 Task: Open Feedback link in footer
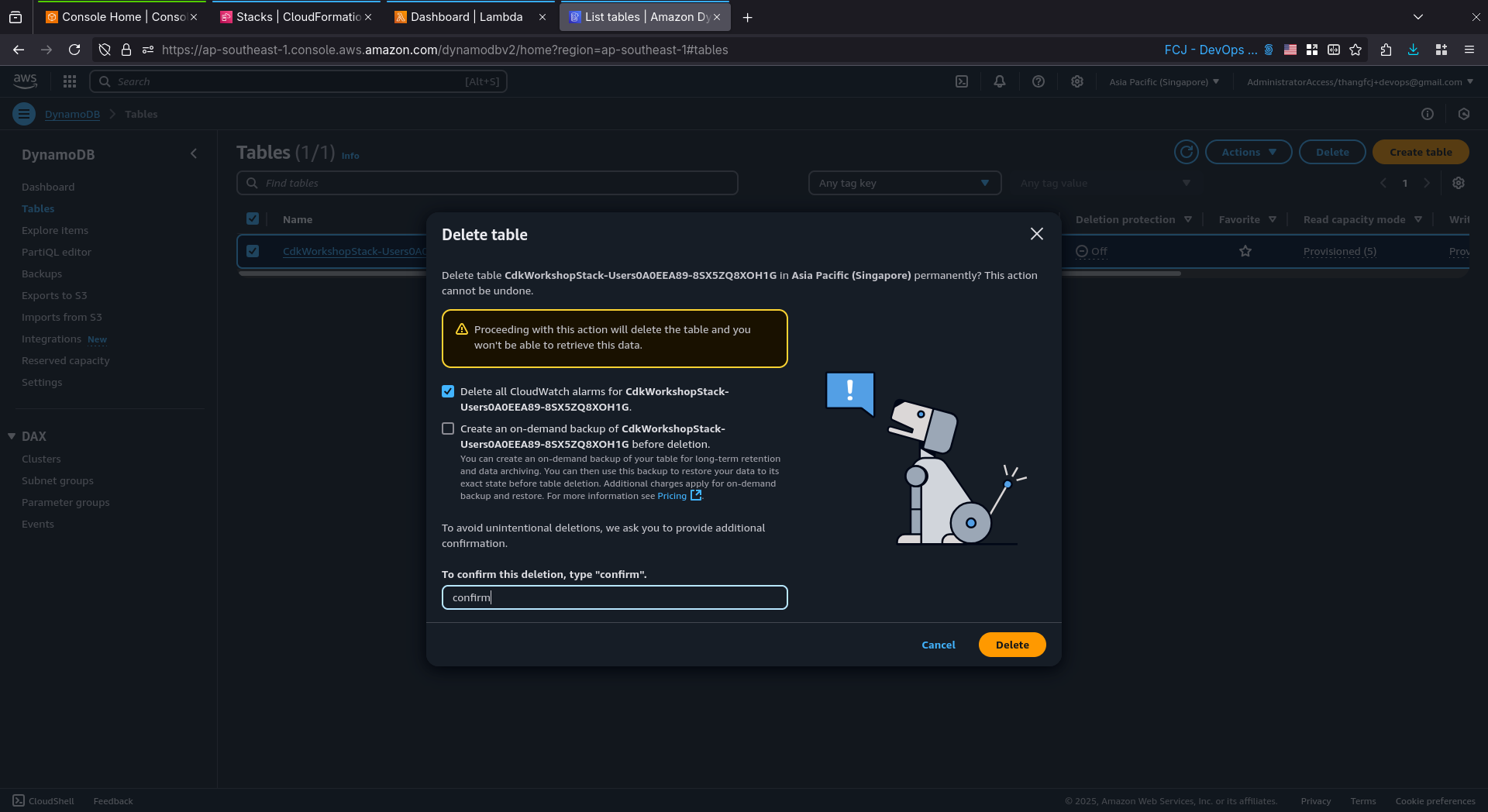click(x=113, y=801)
